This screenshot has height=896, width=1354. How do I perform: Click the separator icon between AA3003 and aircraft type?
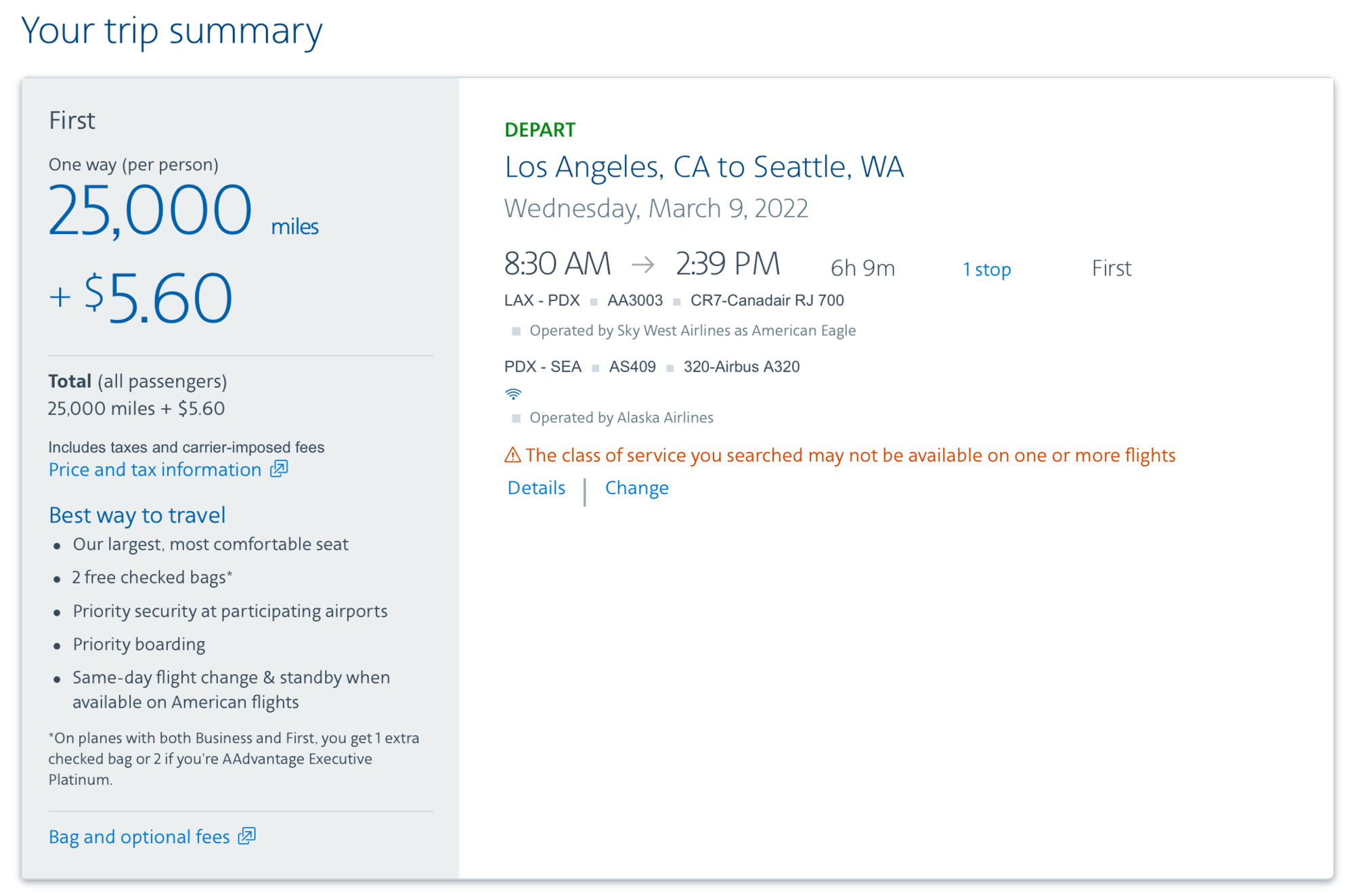pyautogui.click(x=676, y=300)
